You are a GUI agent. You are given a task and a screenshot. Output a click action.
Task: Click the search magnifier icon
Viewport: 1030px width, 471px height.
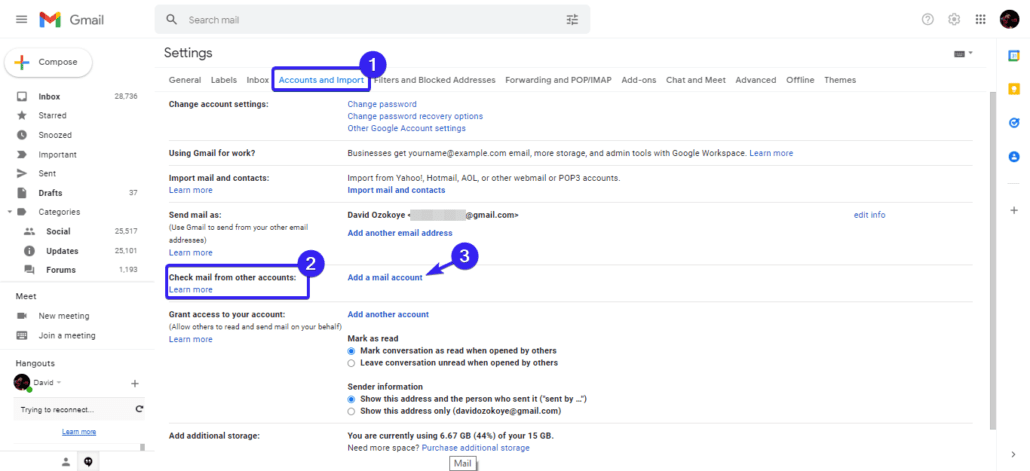point(172,20)
